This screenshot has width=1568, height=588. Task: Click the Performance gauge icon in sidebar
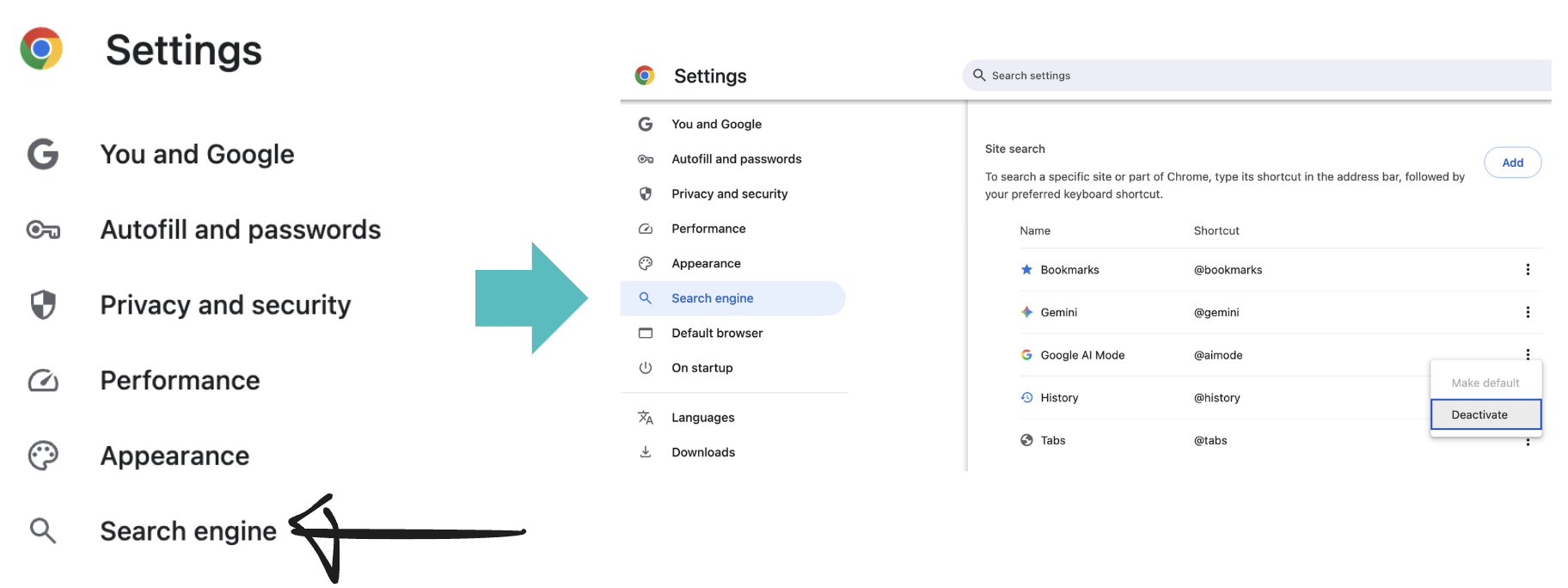click(x=645, y=229)
